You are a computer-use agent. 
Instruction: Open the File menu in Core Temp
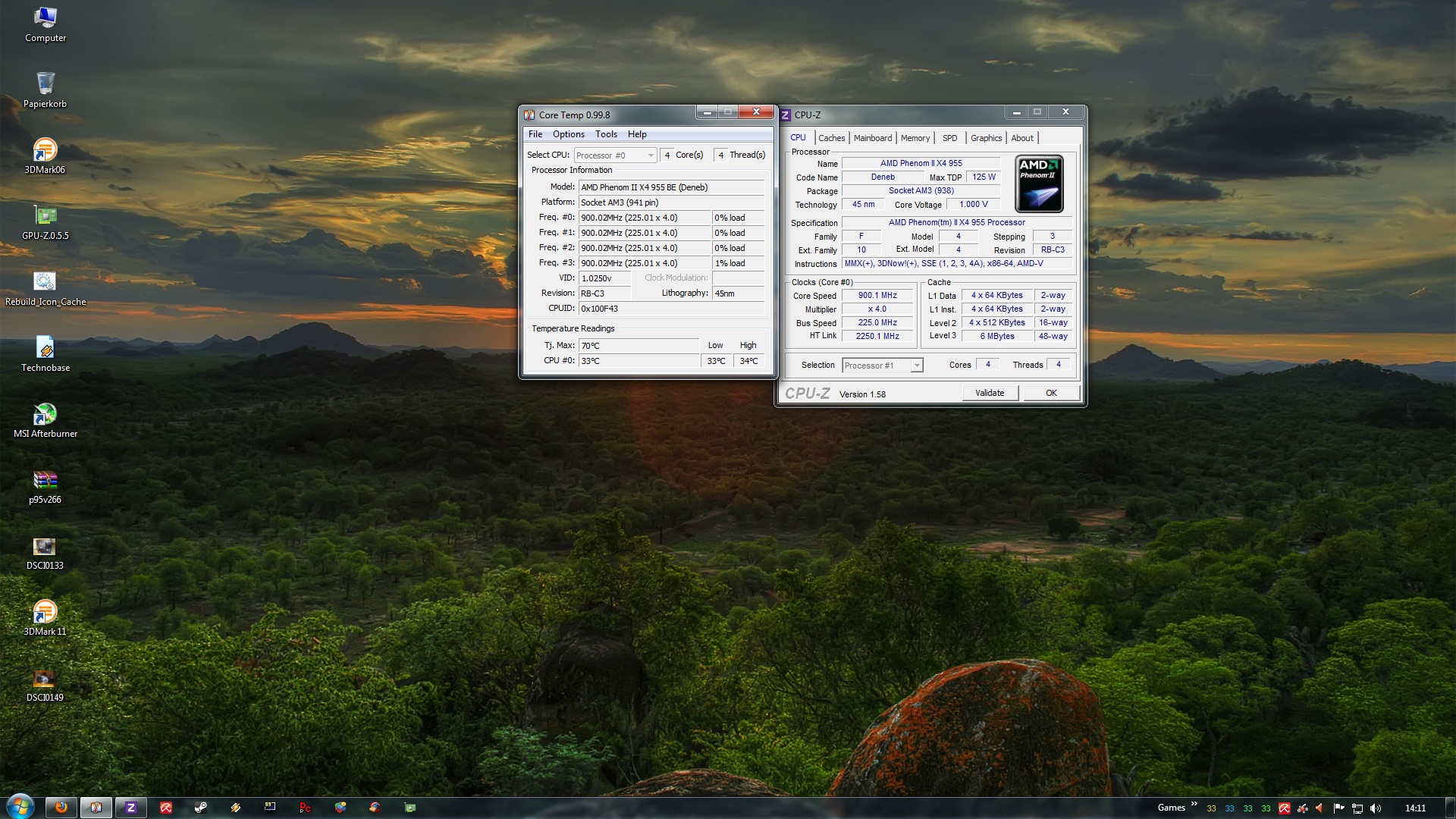click(535, 134)
